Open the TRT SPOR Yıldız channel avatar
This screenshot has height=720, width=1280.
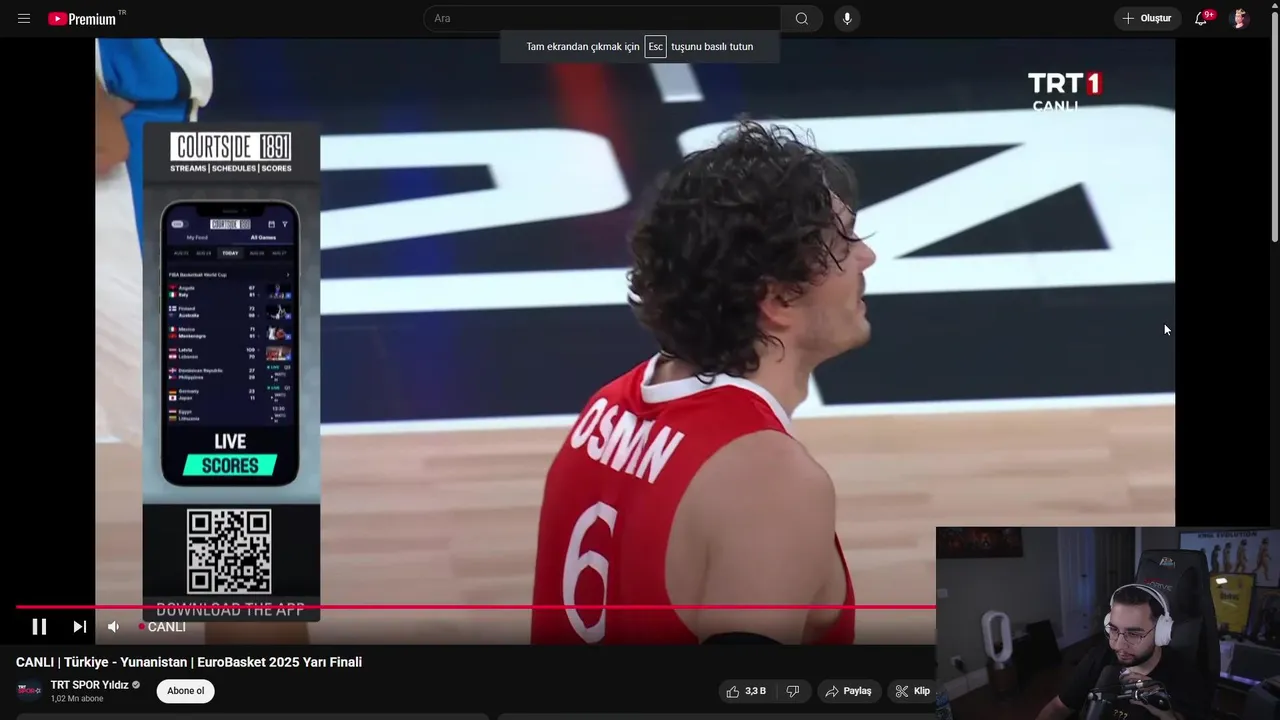point(30,691)
